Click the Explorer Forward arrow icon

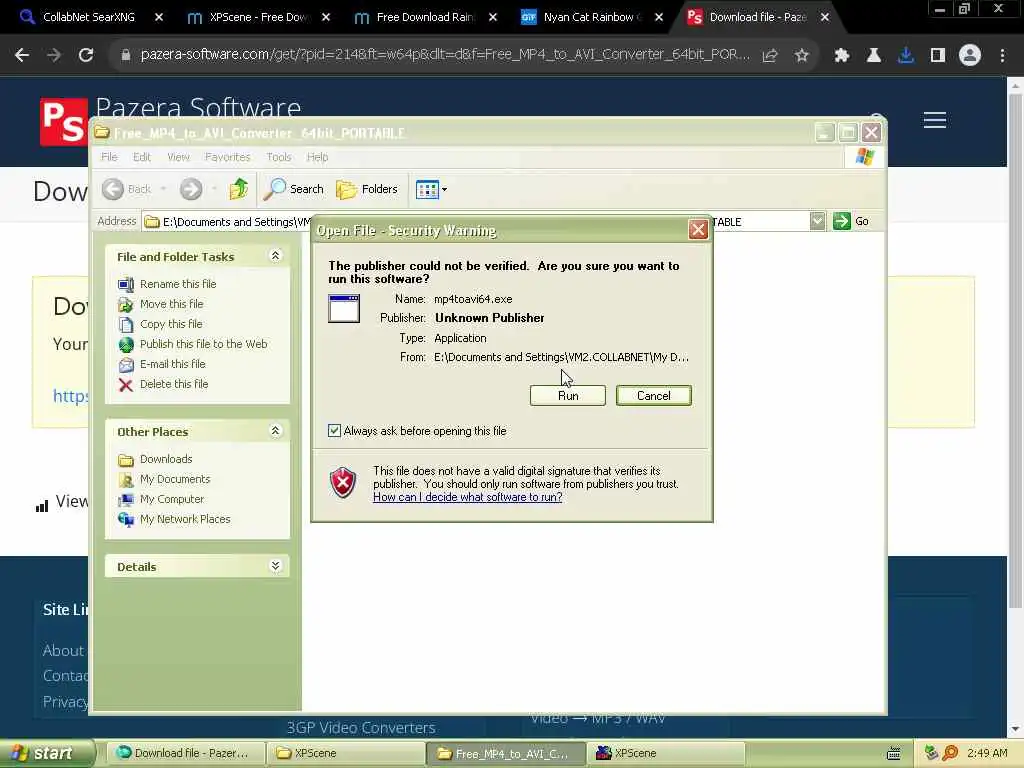tap(191, 189)
